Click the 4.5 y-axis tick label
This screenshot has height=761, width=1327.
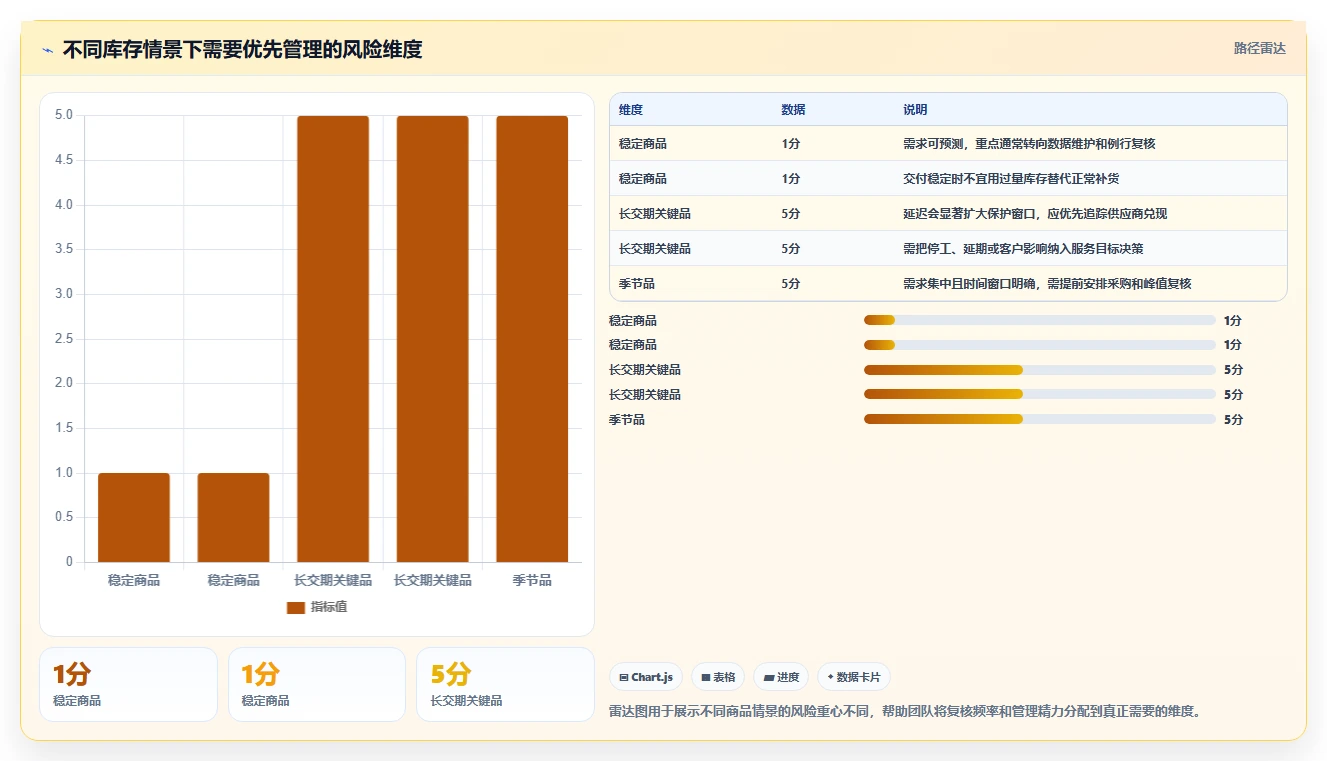click(x=63, y=160)
